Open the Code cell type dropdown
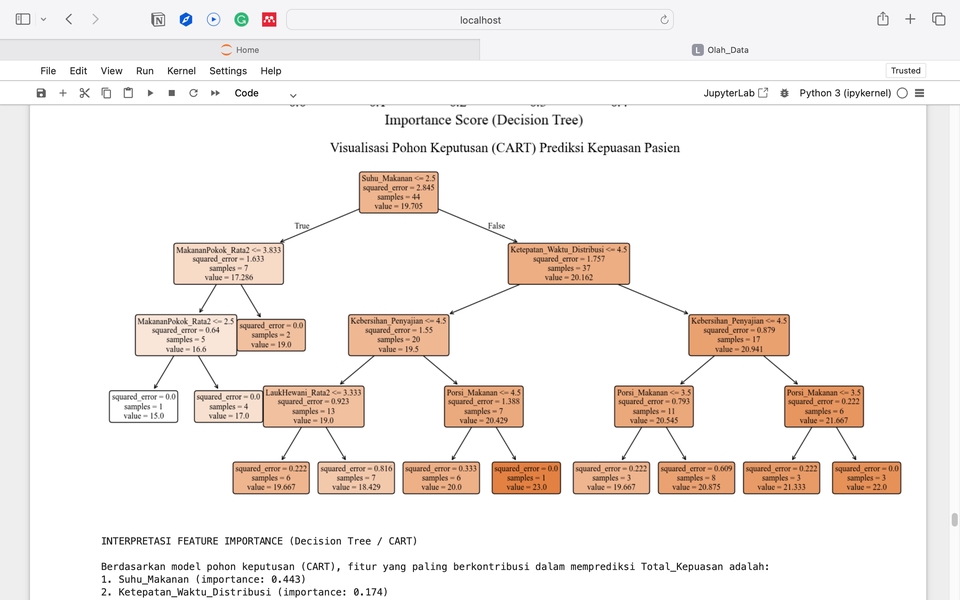Viewport: 960px width, 600px height. pos(265,93)
